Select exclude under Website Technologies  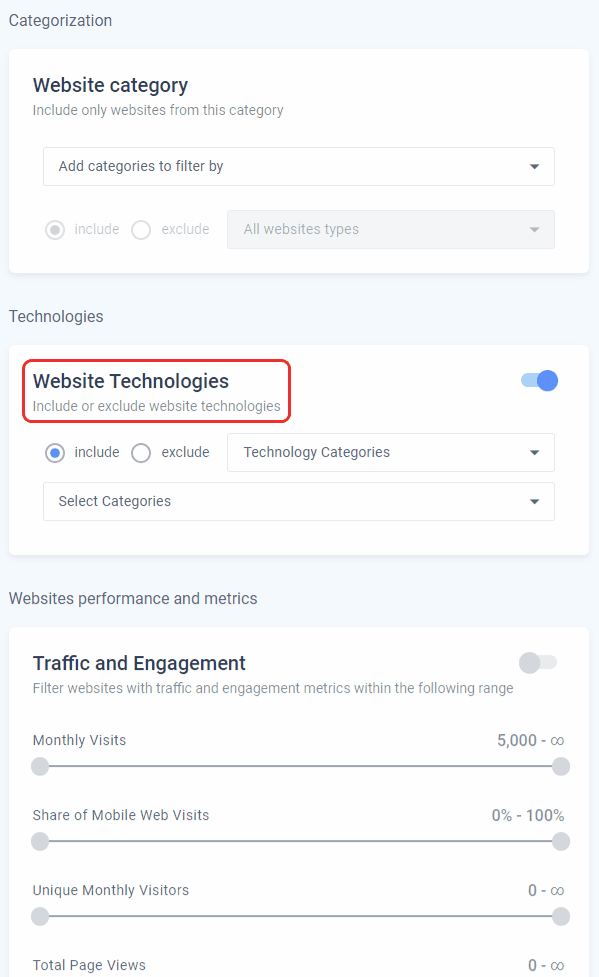tap(140, 452)
